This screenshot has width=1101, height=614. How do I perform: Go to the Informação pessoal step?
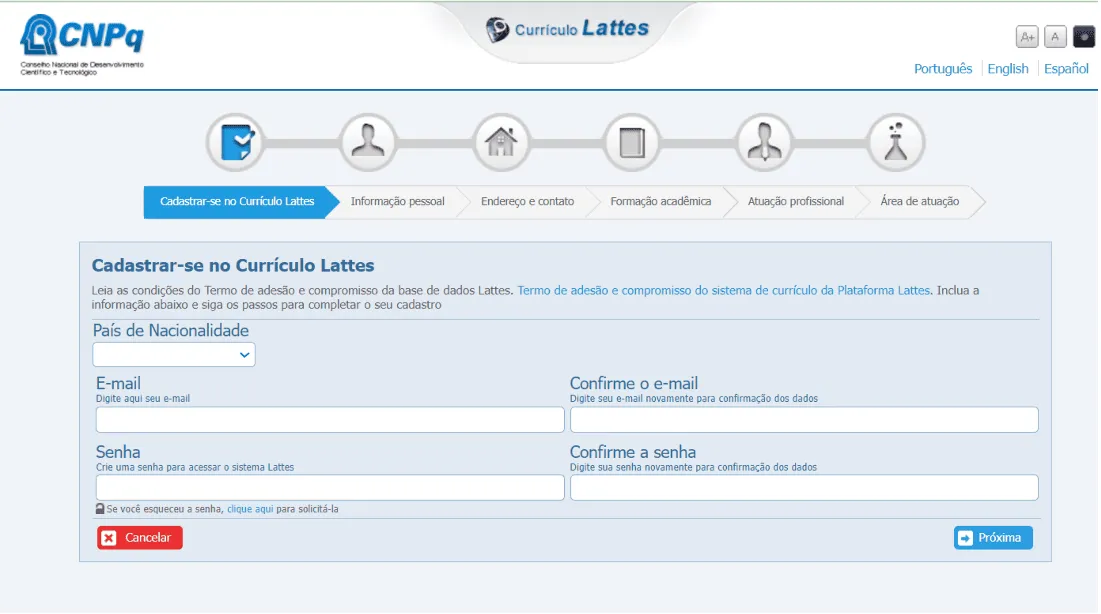397,202
